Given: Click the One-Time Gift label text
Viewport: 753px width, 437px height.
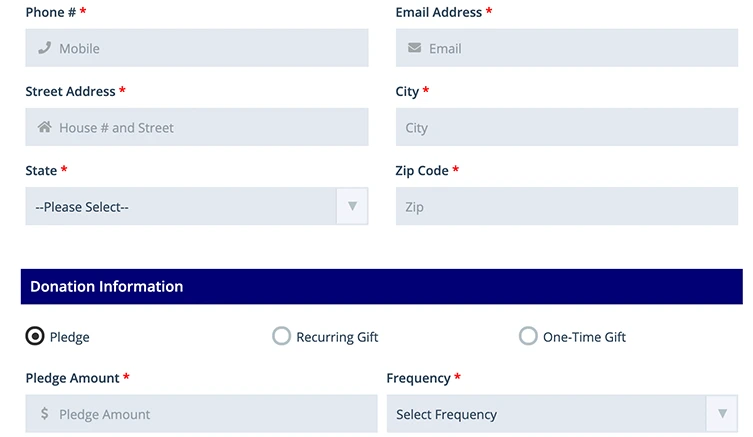Looking at the screenshot, I should 584,337.
